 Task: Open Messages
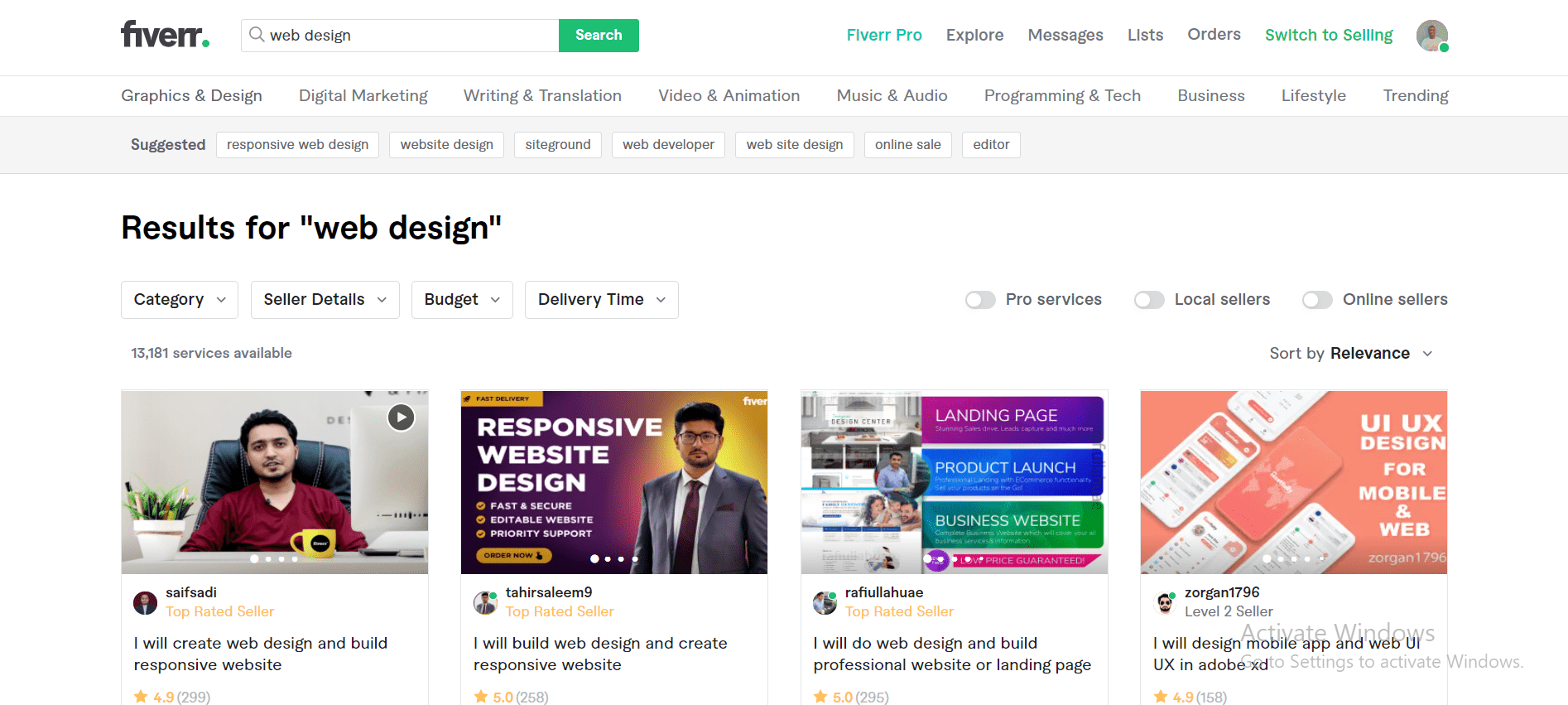click(x=1065, y=36)
